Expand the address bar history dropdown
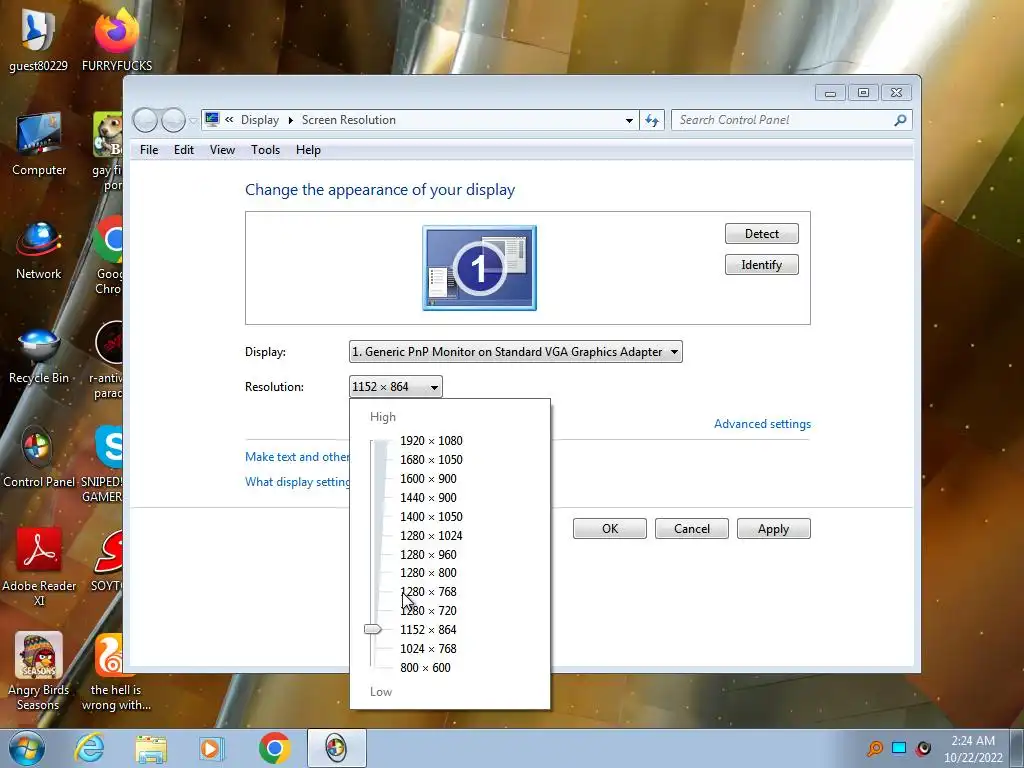This screenshot has height=768, width=1024. coord(629,120)
